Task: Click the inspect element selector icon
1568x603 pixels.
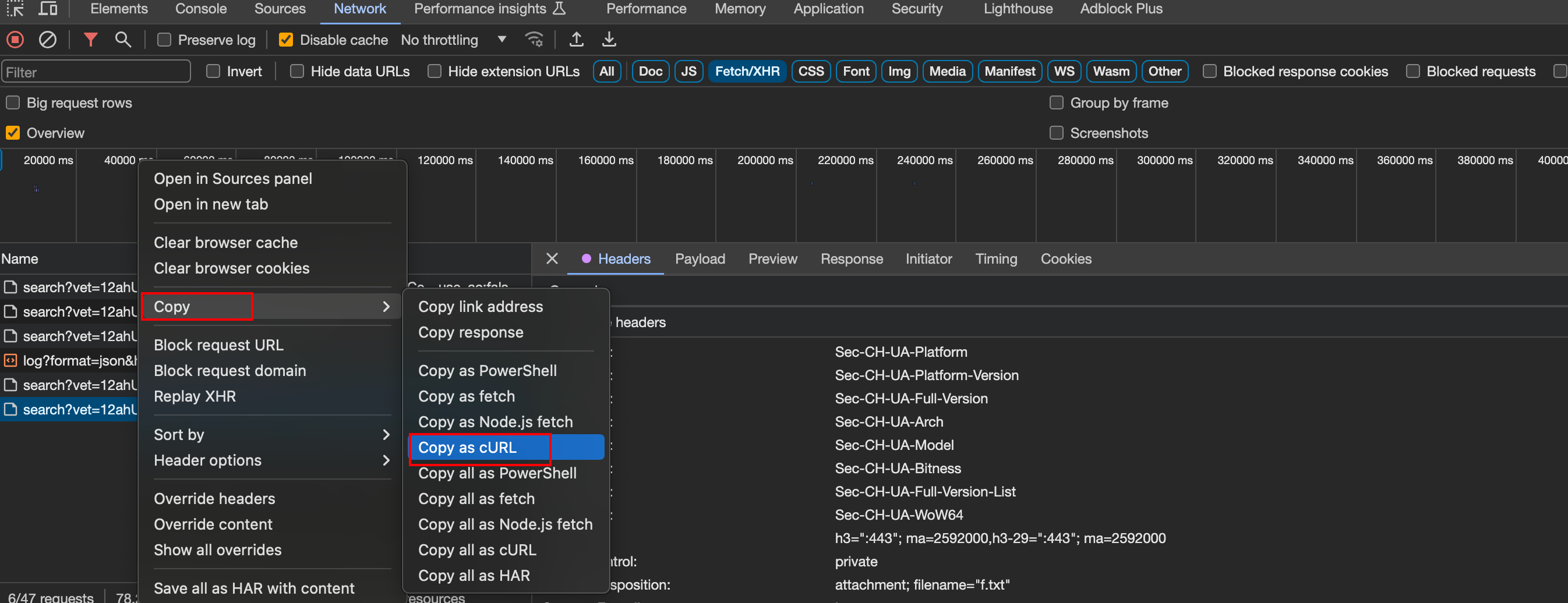Action: pos(15,9)
